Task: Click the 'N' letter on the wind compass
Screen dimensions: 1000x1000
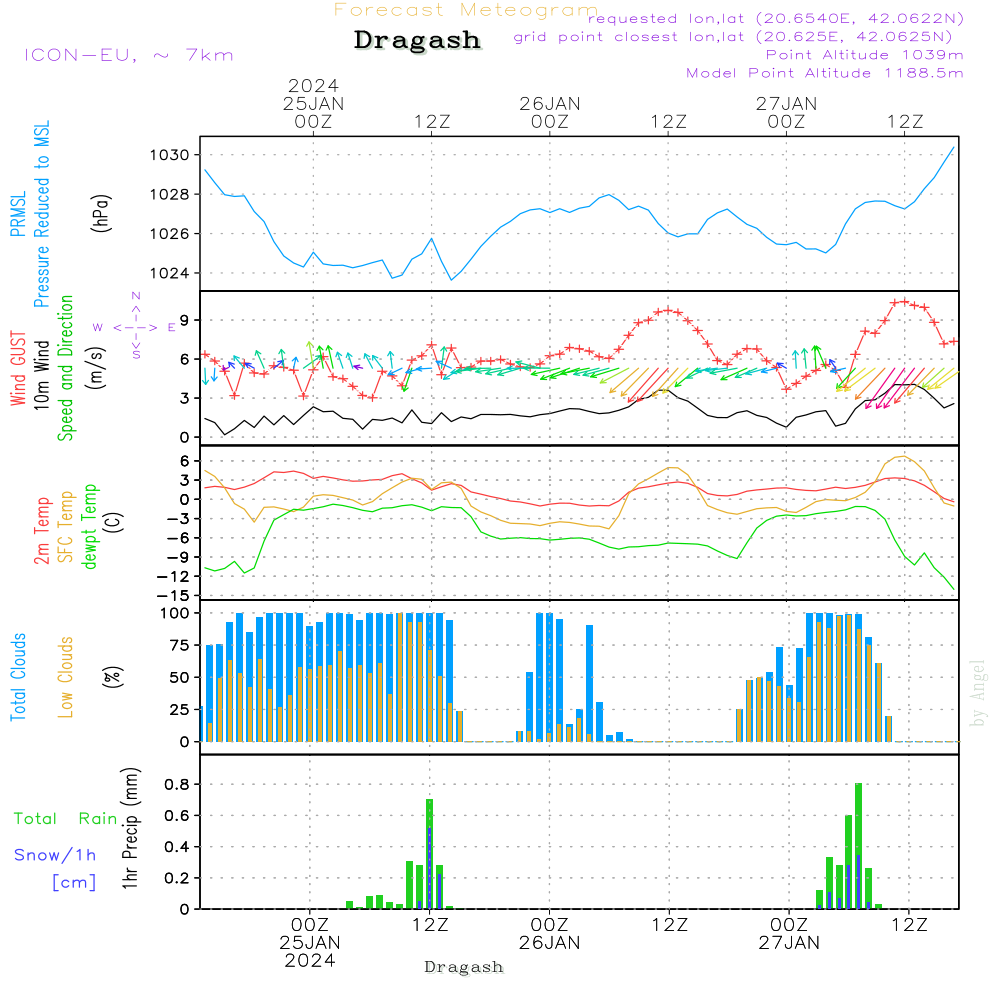Action: point(136,296)
